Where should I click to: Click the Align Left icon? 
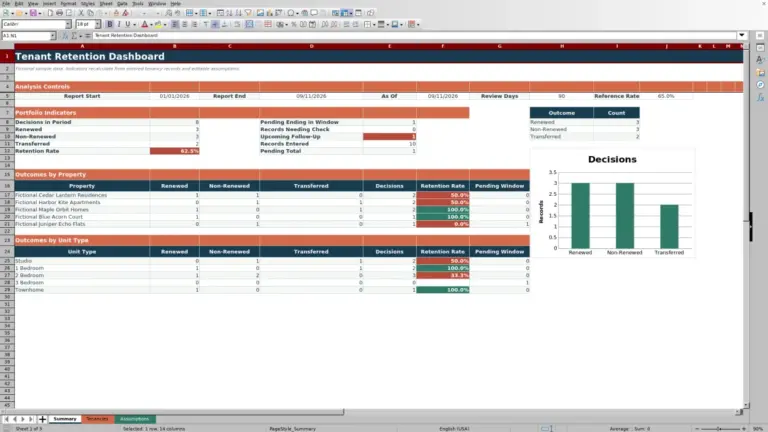coord(175,24)
